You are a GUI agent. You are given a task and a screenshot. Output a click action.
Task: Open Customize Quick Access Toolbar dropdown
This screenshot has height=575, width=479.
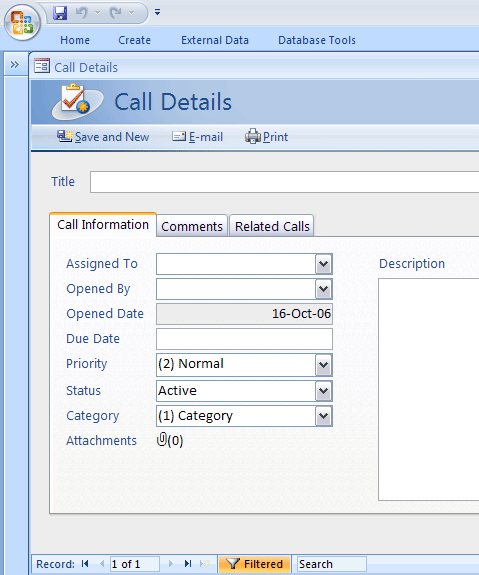point(157,12)
